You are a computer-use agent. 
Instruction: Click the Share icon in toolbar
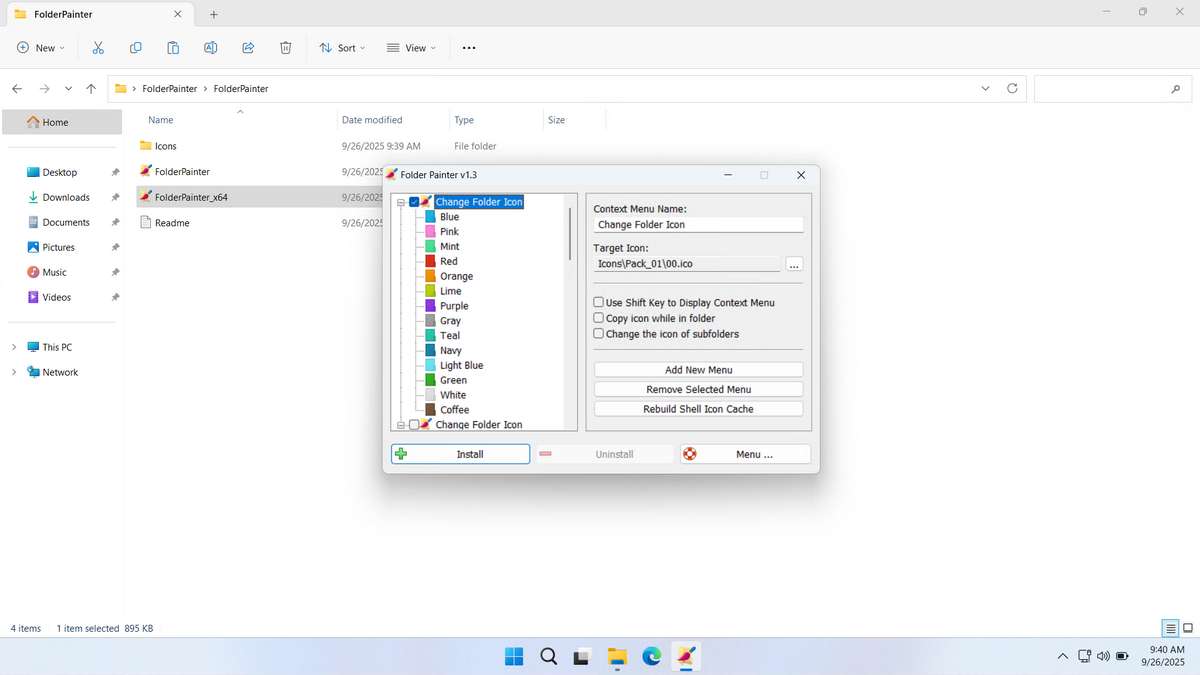pyautogui.click(x=248, y=48)
